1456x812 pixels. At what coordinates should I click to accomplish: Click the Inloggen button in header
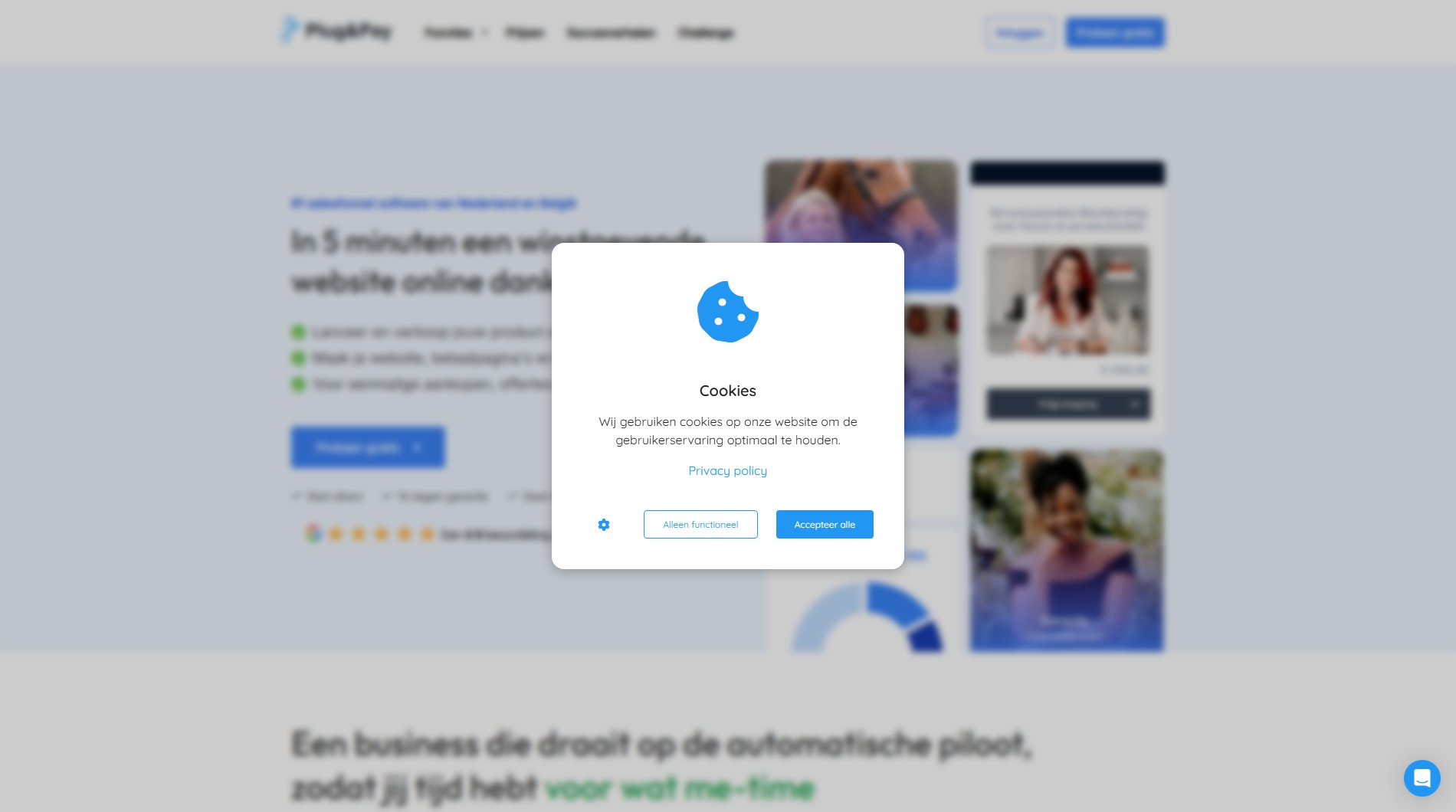(1019, 33)
